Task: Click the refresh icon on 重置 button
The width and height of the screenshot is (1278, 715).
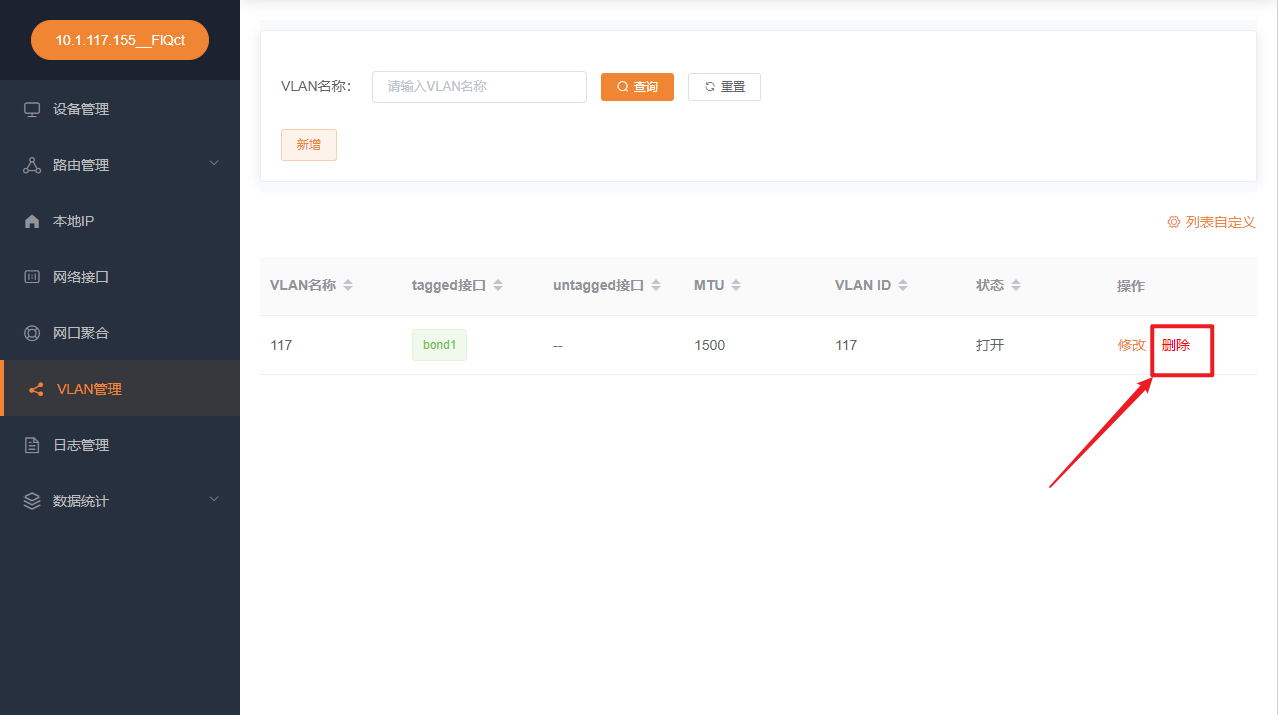Action: tap(709, 86)
